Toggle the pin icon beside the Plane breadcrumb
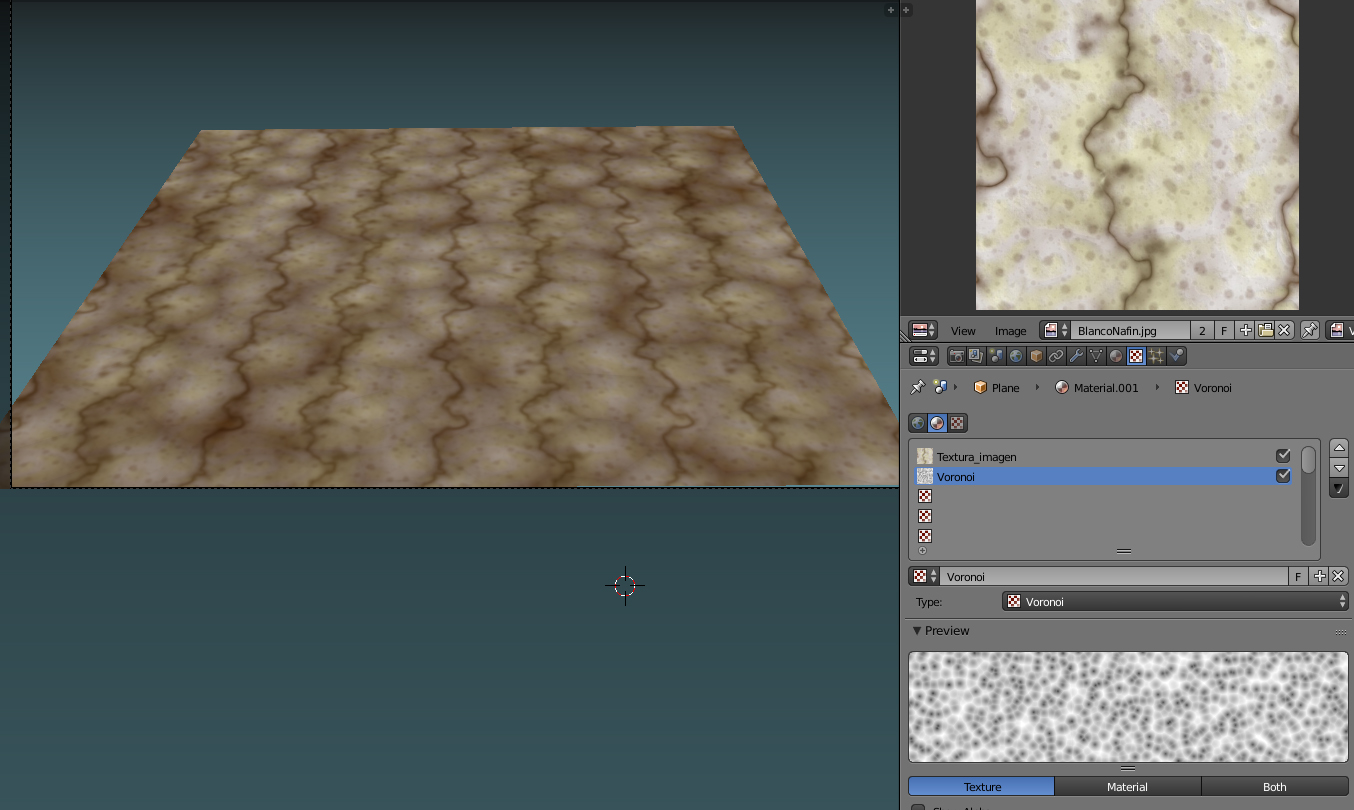 [917, 387]
